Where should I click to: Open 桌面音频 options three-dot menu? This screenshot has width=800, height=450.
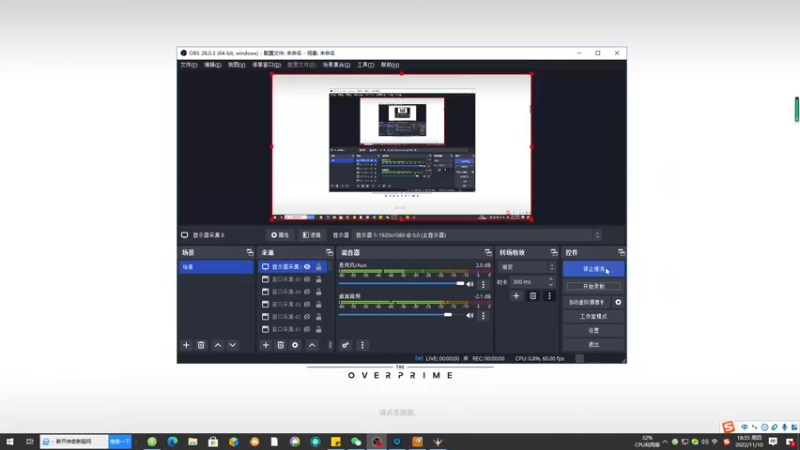coord(483,316)
